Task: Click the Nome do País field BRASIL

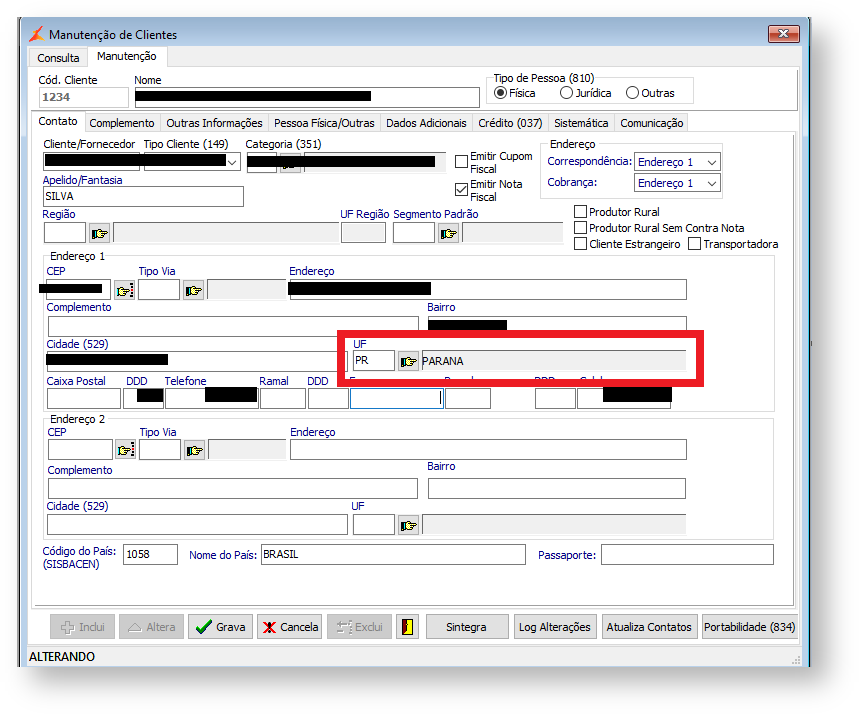Action: pyautogui.click(x=393, y=554)
